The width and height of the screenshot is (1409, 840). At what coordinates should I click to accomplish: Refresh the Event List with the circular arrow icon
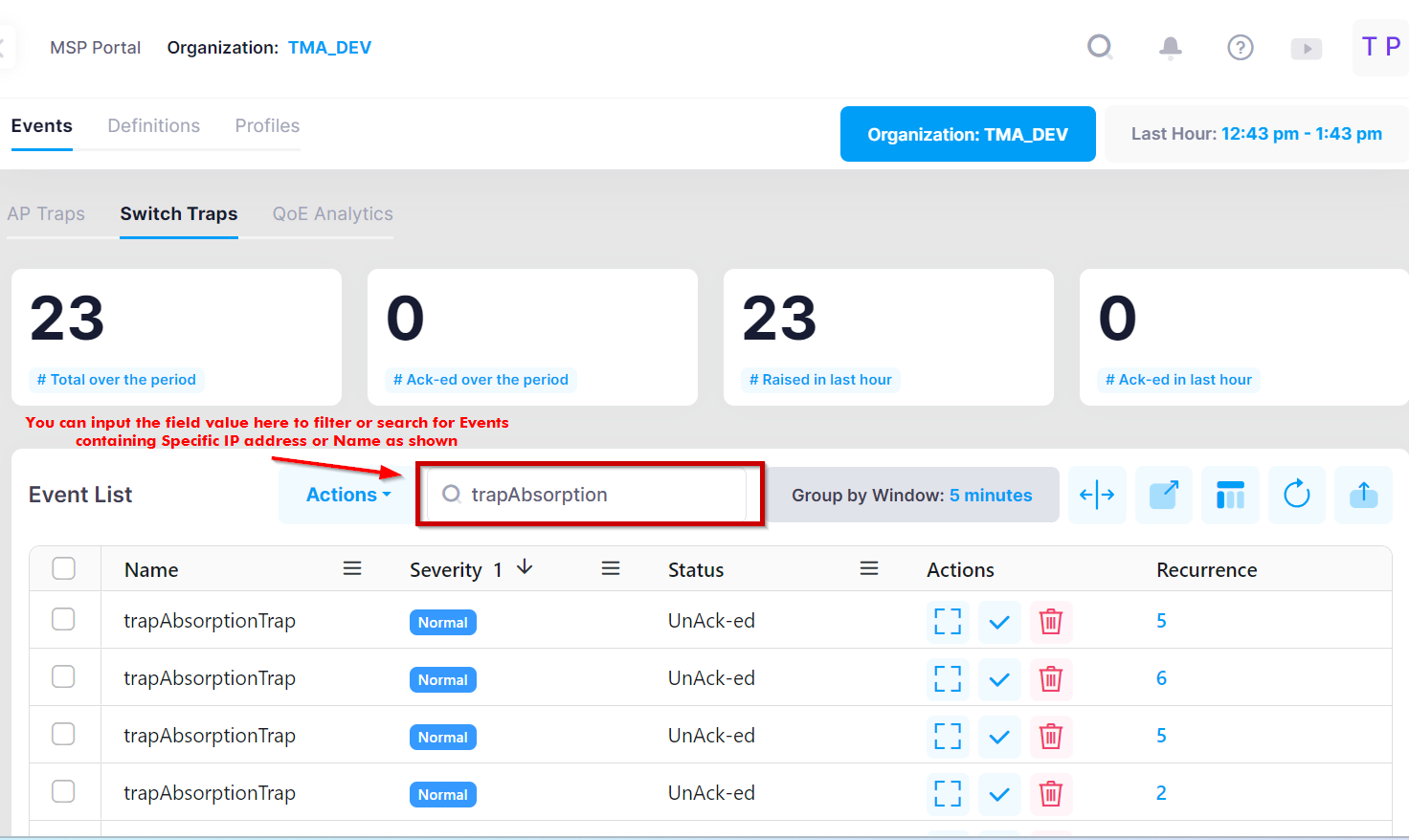[x=1297, y=495]
